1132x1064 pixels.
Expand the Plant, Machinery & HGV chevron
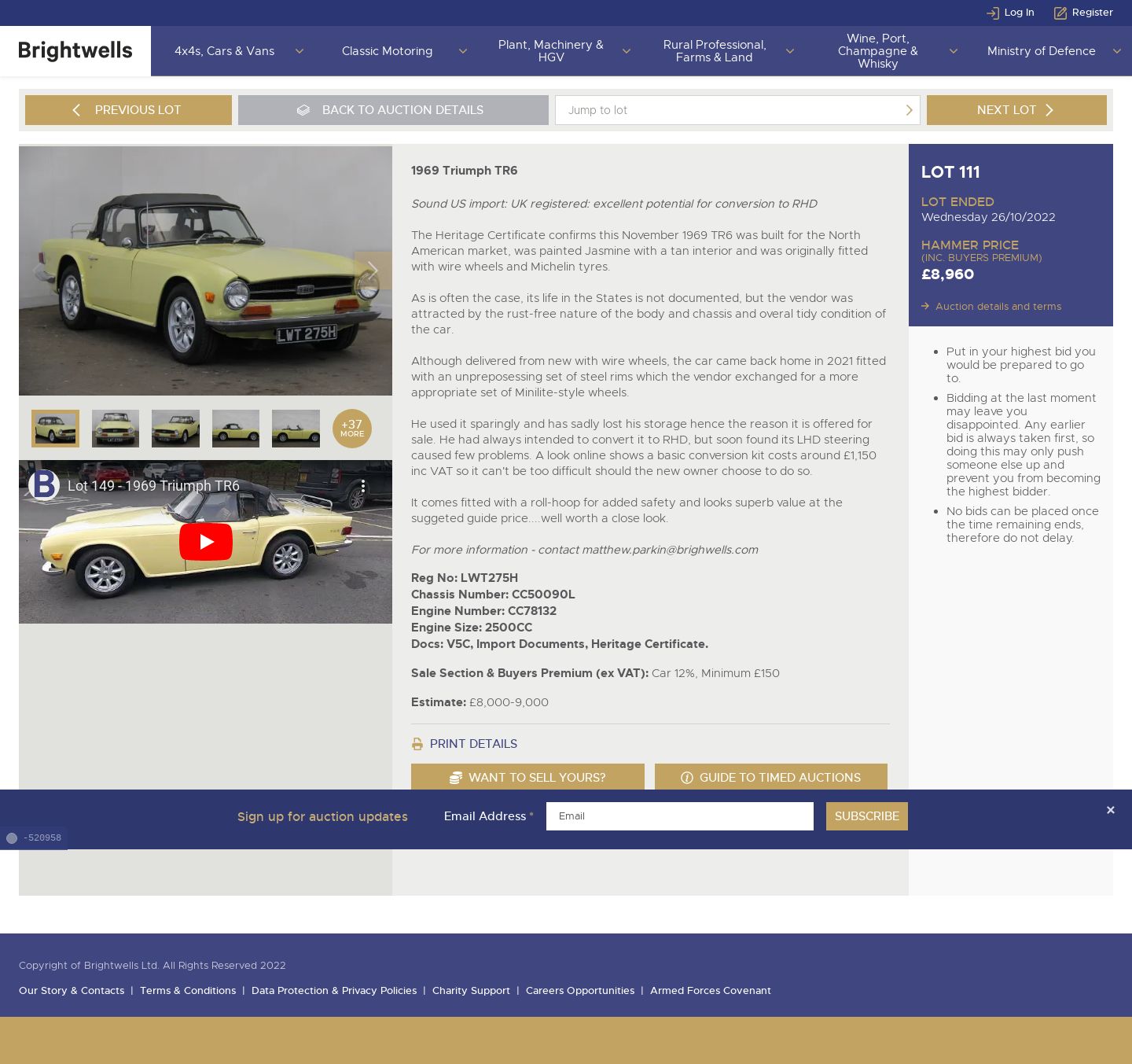pyautogui.click(x=626, y=51)
